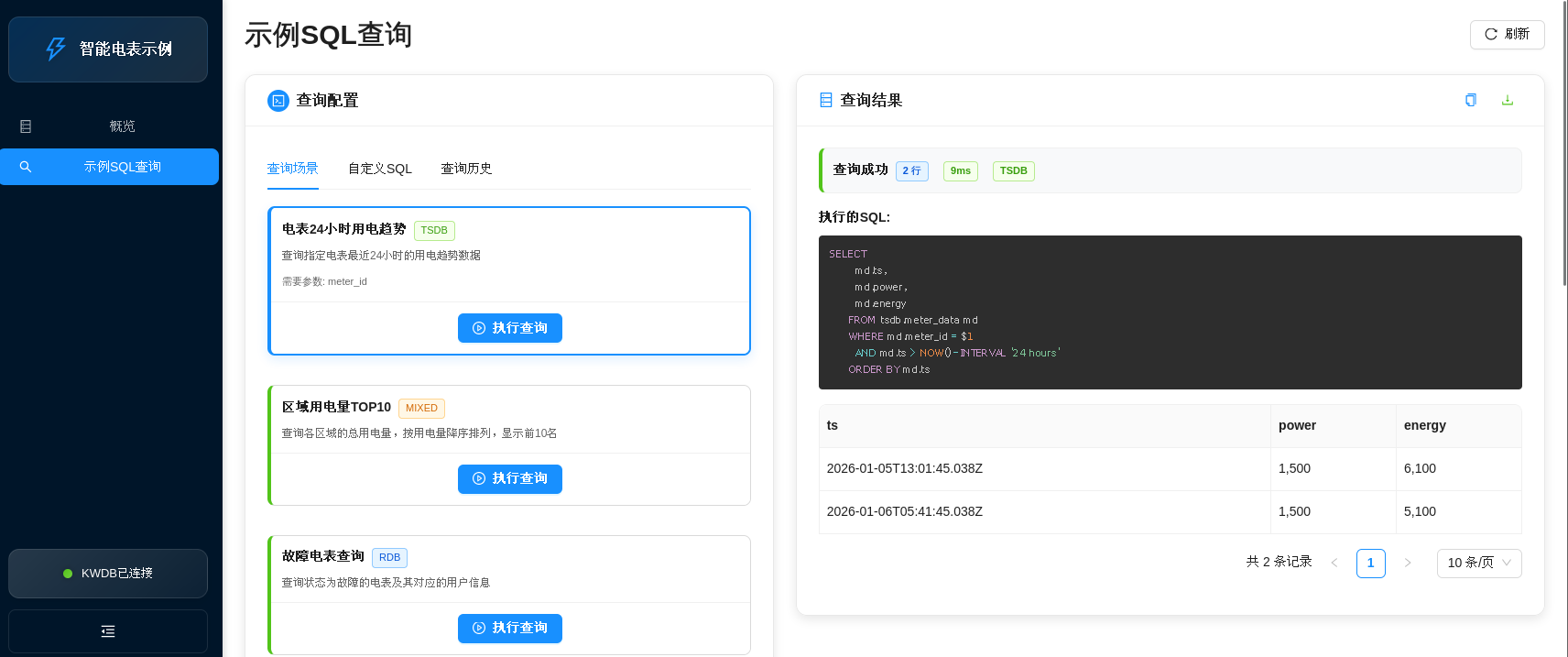Open the 10 条/页 page size dropdown
Viewport: 1568px width, 657px height.
tap(1479, 563)
